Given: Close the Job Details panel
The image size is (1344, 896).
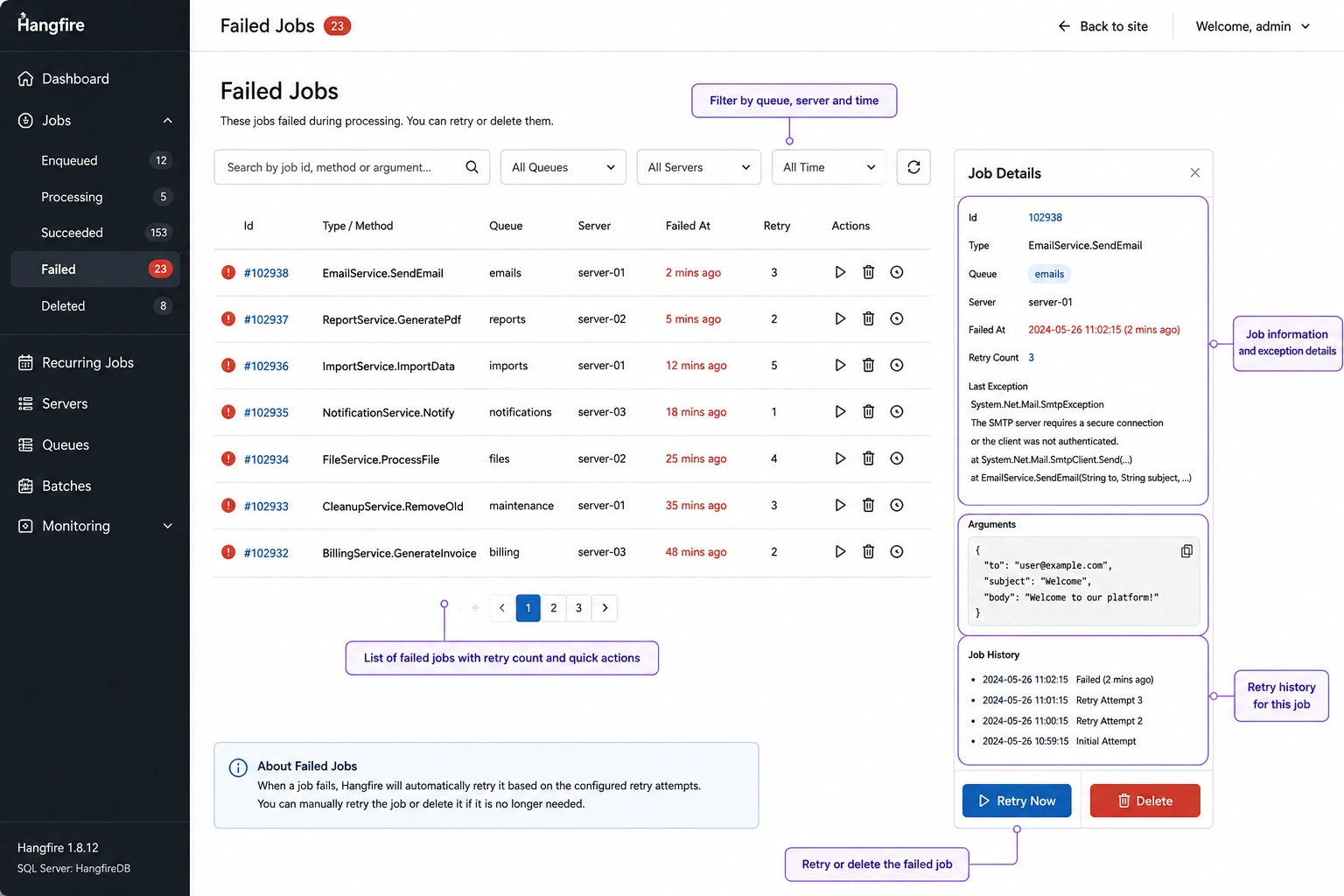Looking at the screenshot, I should 1194,173.
